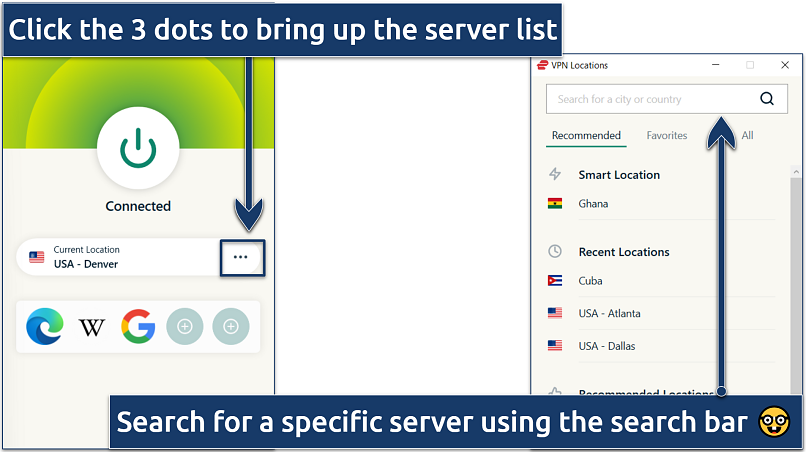Add shortcut with second plus button
This screenshot has width=806, height=452.
click(231, 326)
